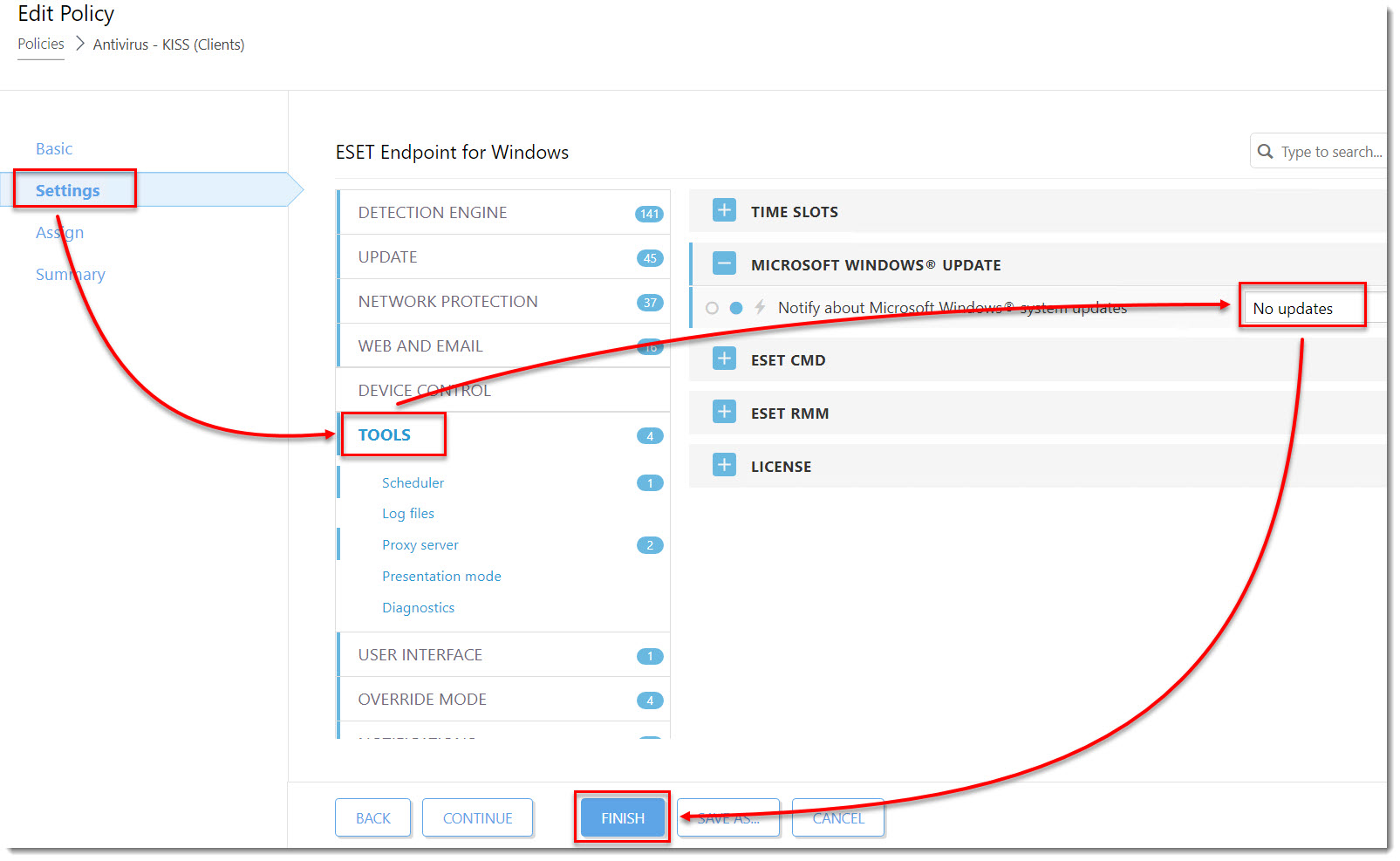
Task: Click the 'Edit Policy' page title
Action: (65, 14)
